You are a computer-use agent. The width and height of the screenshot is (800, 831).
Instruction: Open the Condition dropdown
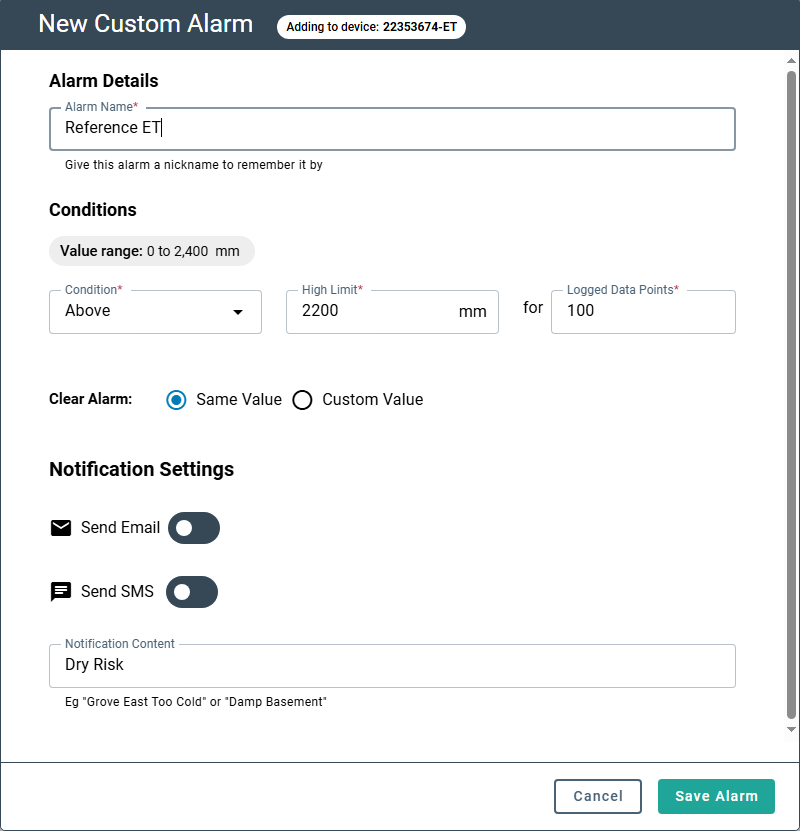[x=155, y=311]
